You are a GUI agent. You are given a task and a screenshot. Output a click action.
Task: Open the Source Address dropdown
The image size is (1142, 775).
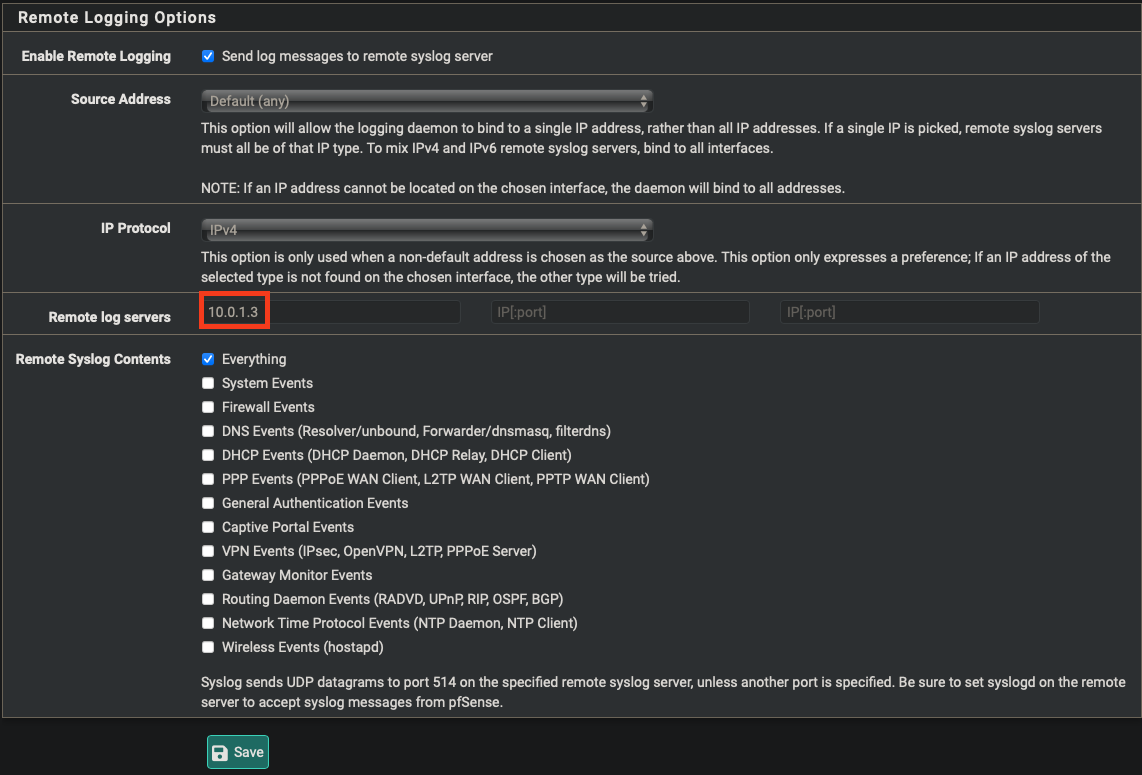click(x=427, y=101)
